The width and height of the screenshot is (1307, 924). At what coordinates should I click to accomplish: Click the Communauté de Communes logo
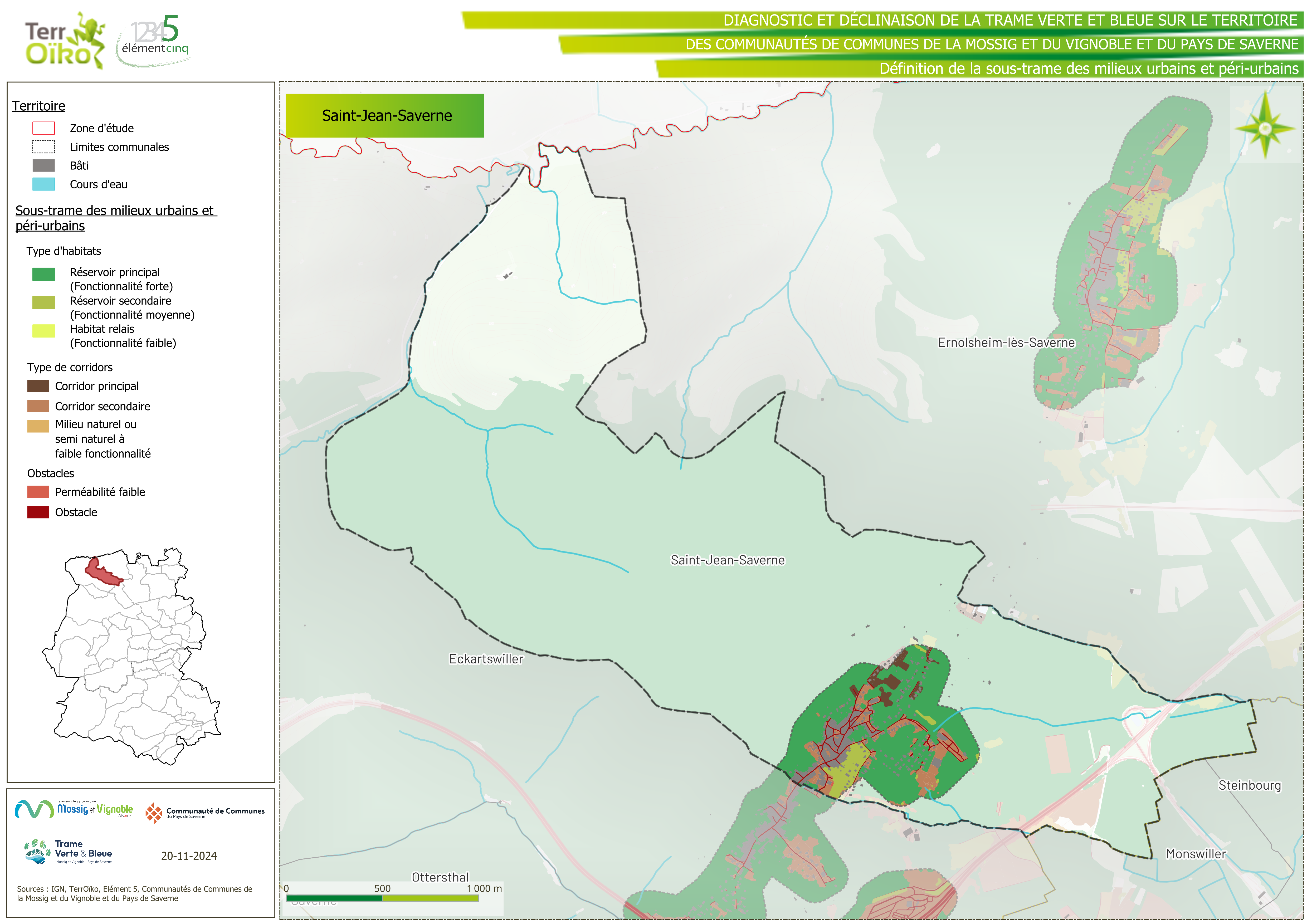(x=205, y=812)
